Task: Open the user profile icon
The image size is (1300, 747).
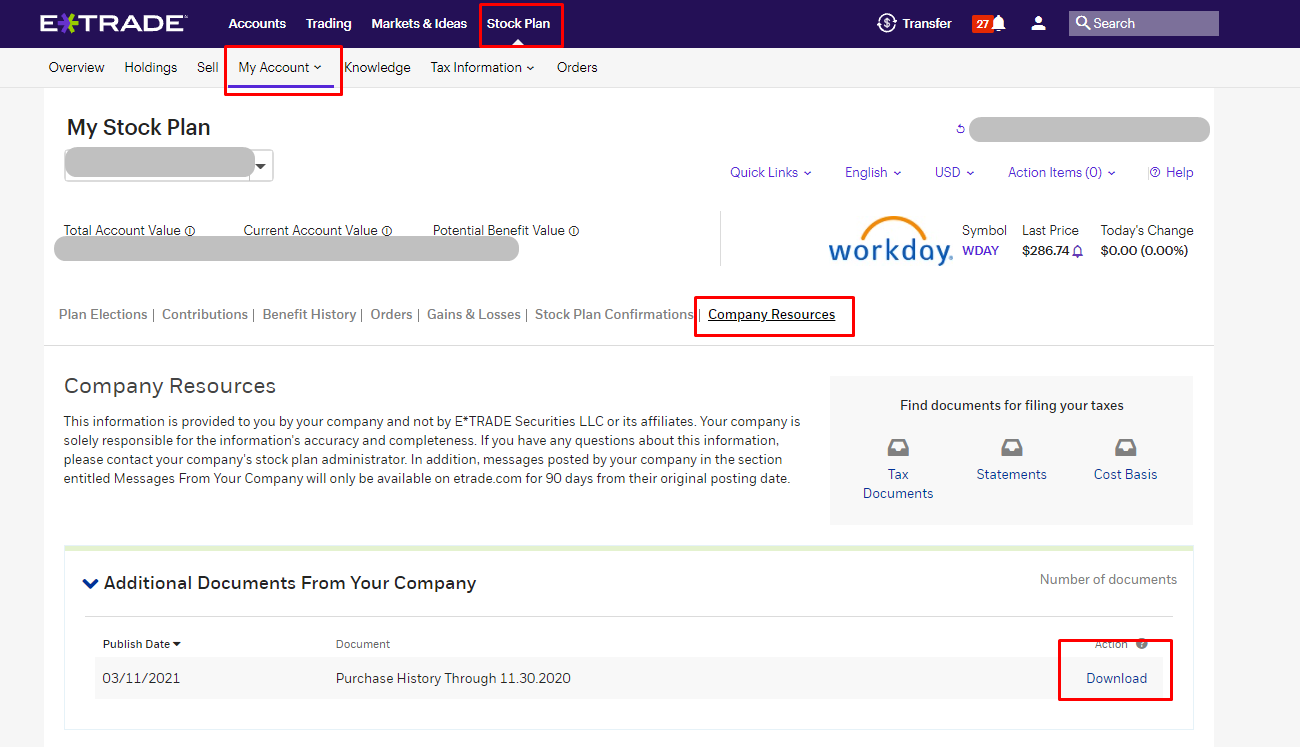Action: click(1038, 23)
